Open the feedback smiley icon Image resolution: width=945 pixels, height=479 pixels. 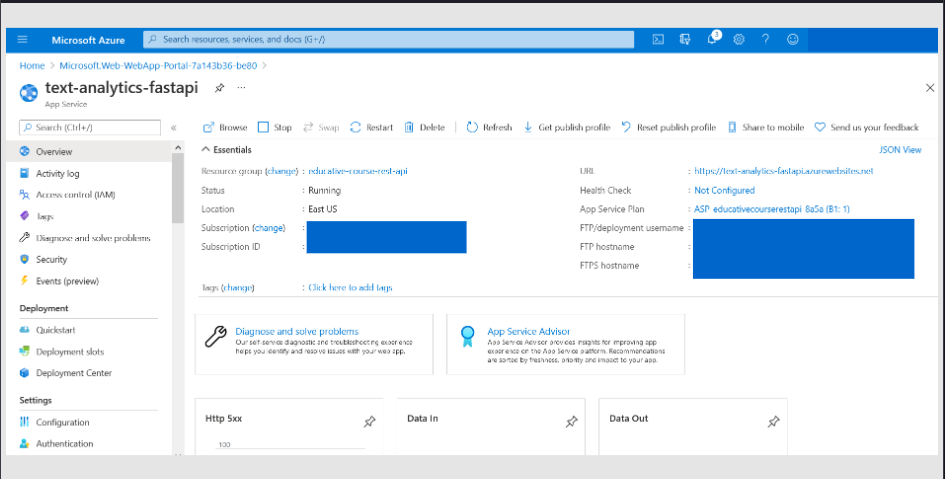tap(793, 40)
